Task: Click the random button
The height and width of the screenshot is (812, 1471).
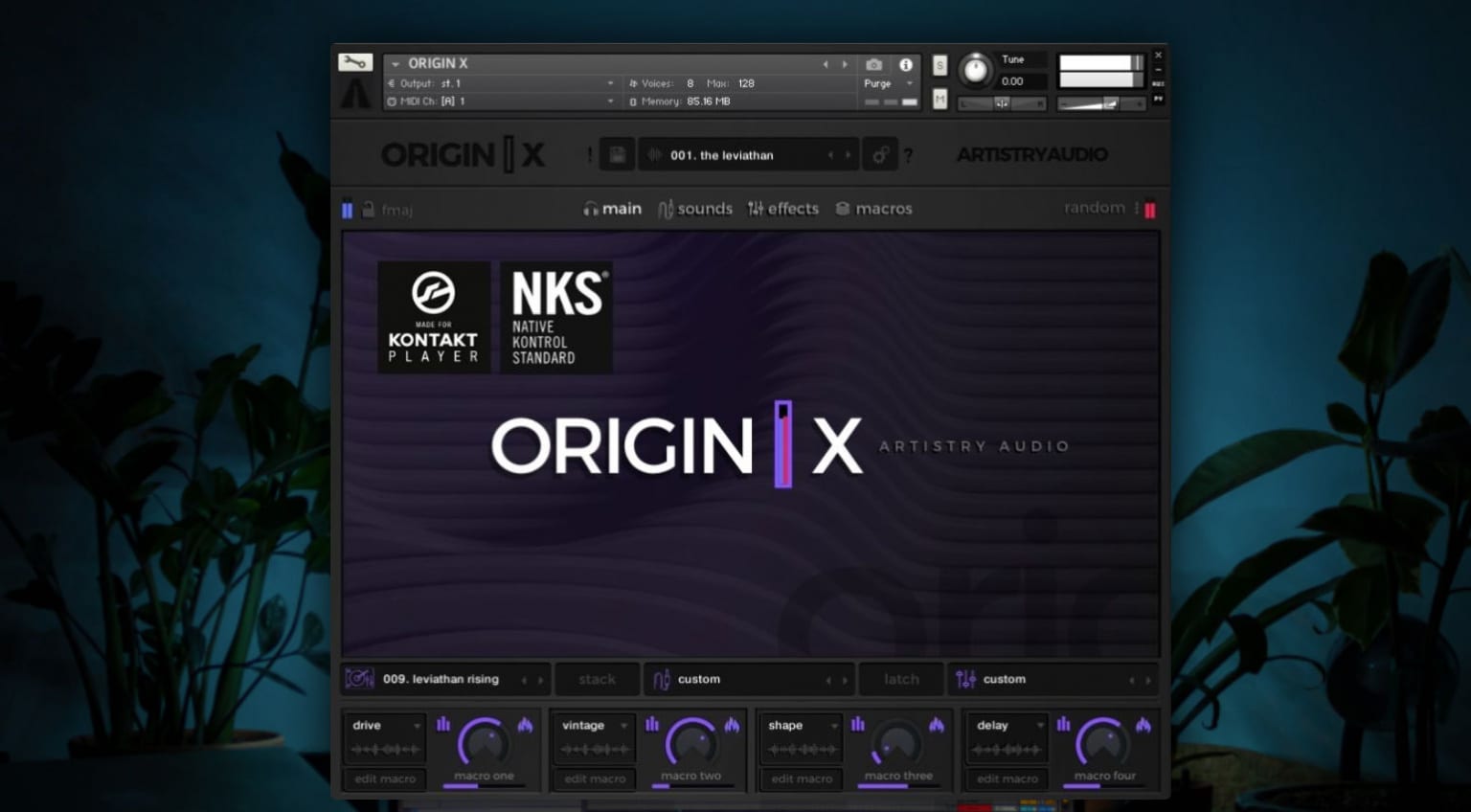Action: [1094, 208]
